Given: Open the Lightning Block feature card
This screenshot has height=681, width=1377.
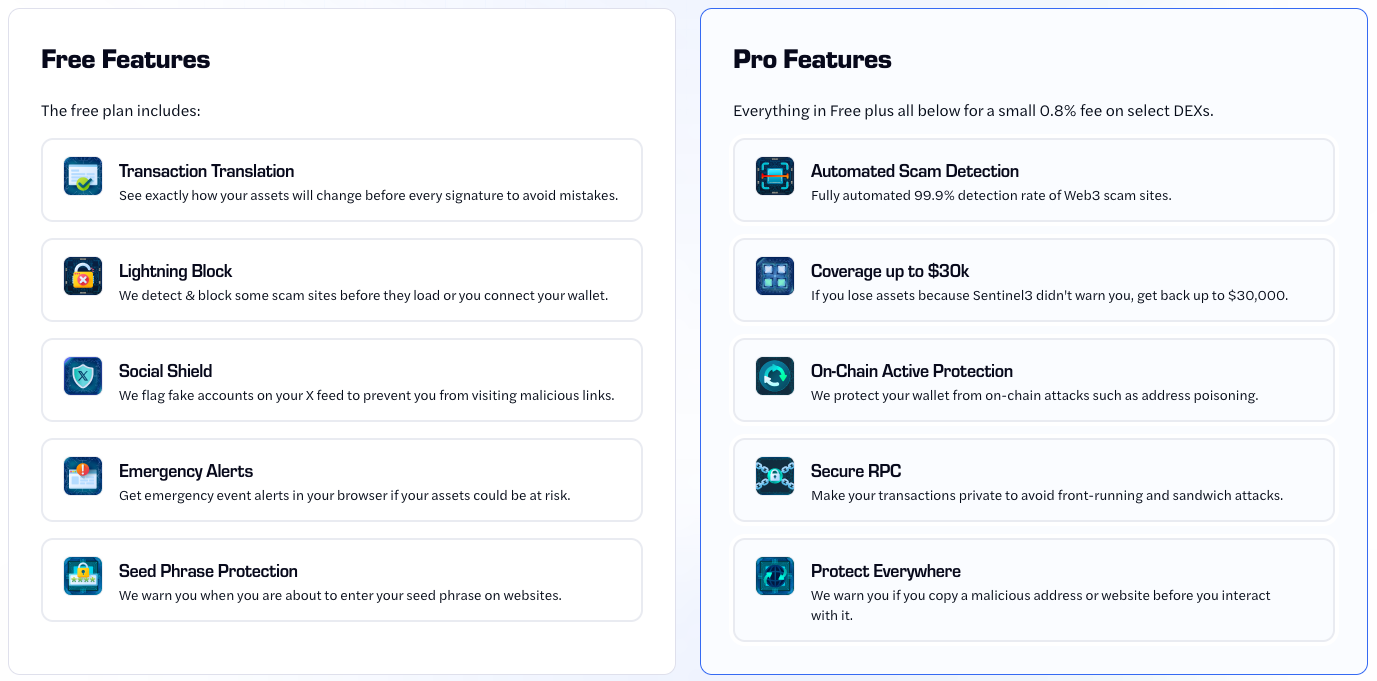Looking at the screenshot, I should click(341, 280).
